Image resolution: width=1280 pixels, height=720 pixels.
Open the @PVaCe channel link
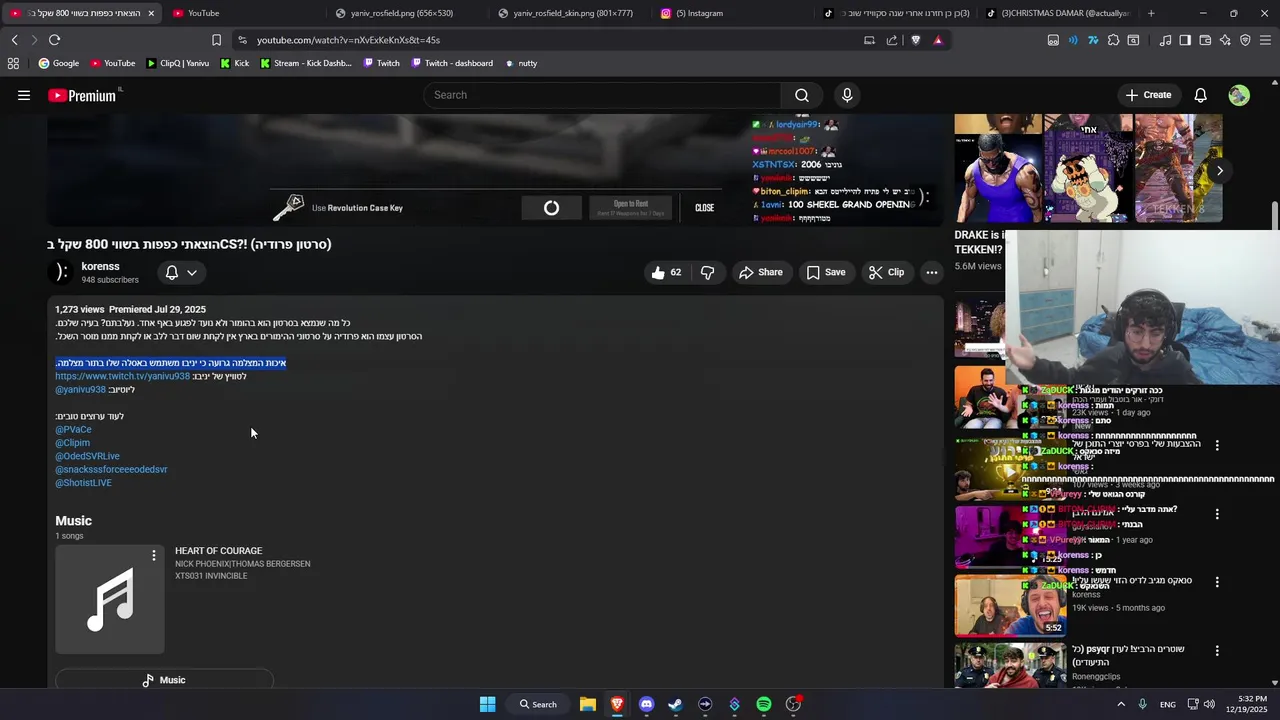[73, 429]
